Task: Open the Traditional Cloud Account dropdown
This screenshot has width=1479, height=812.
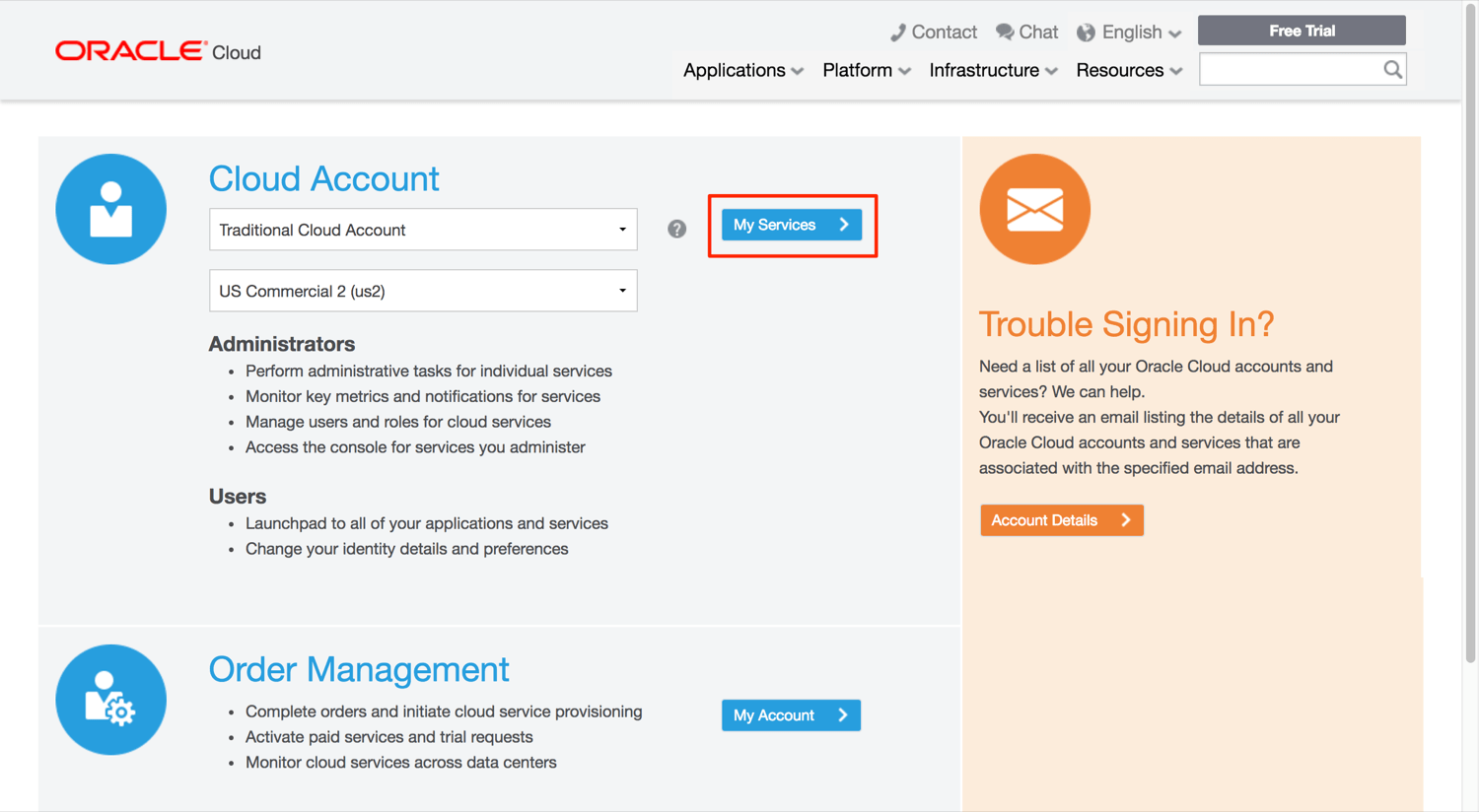Action: pyautogui.click(x=423, y=230)
